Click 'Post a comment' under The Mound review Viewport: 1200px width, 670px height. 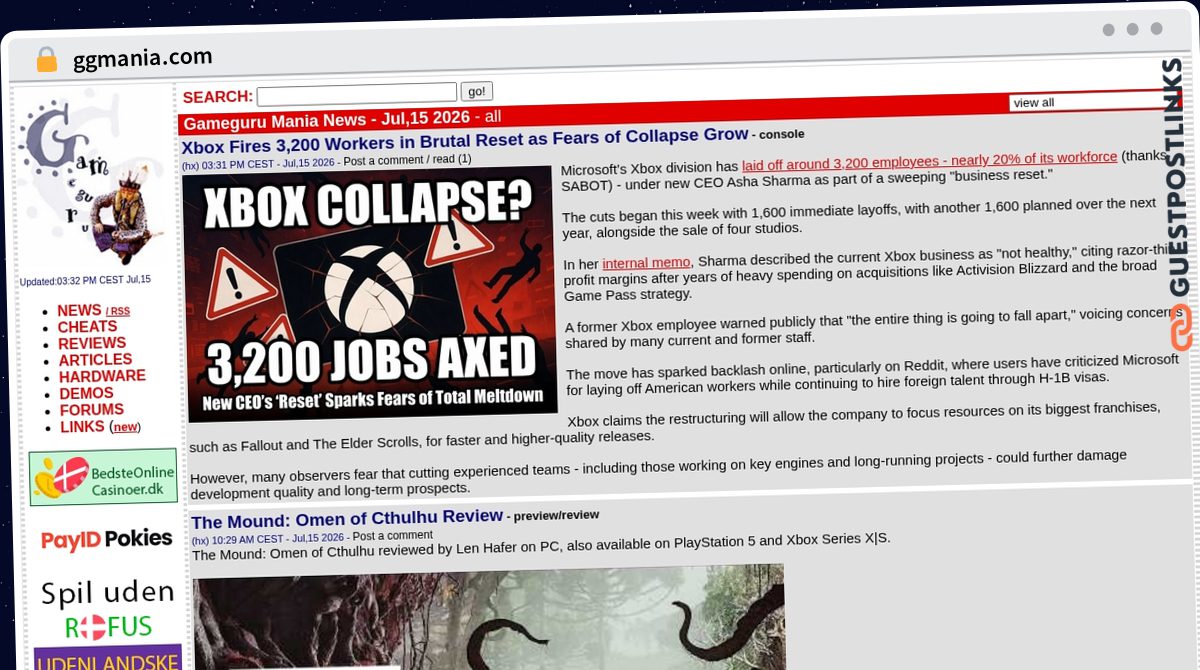392,536
